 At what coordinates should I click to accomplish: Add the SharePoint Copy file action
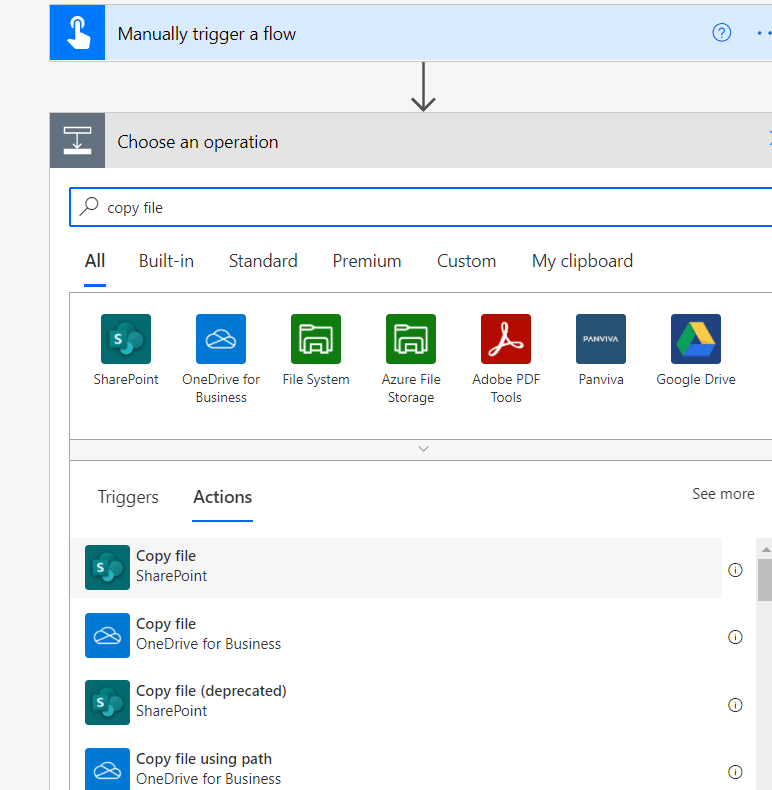(397, 568)
